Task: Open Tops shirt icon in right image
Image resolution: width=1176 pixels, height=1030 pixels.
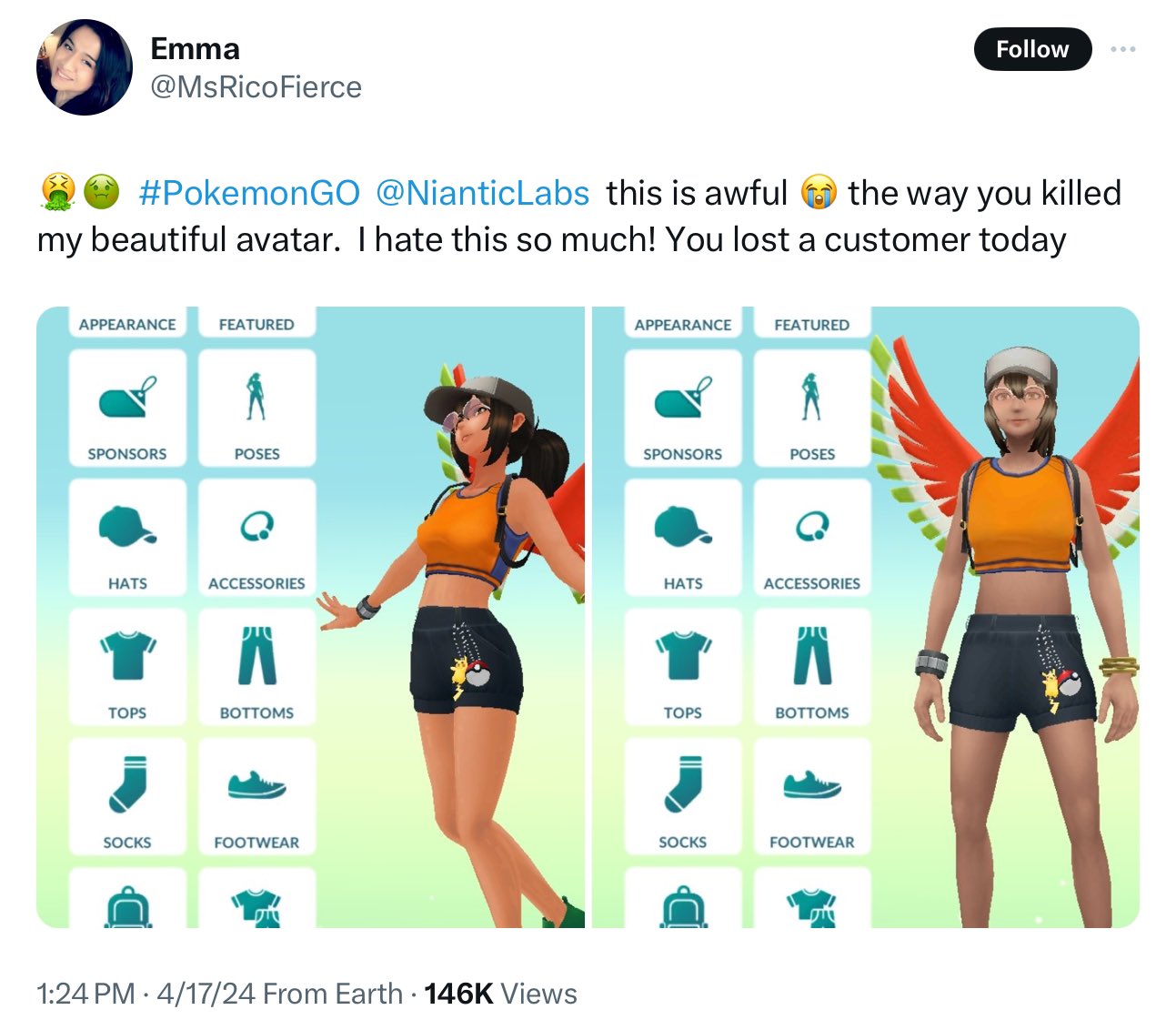Action: (x=683, y=667)
